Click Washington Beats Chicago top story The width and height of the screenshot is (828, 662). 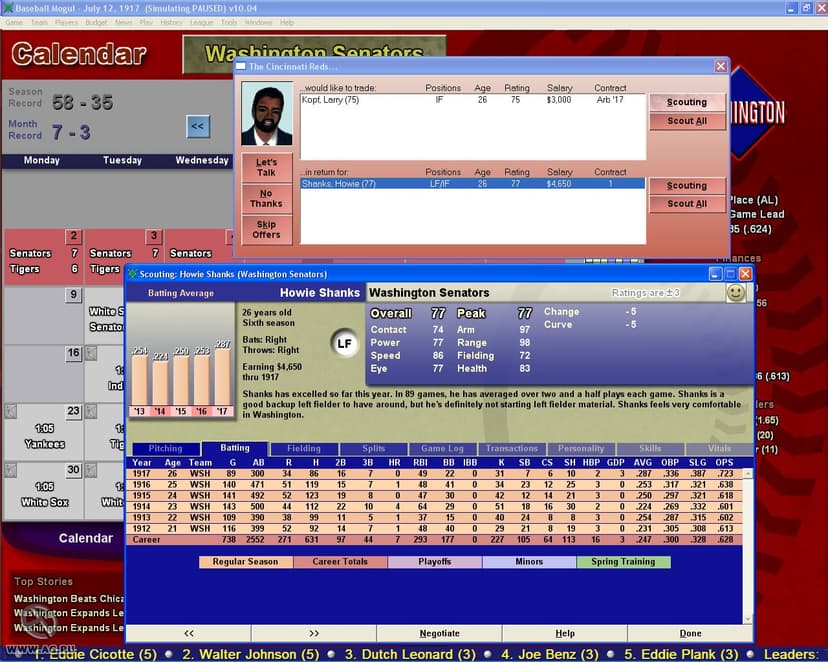click(69, 599)
